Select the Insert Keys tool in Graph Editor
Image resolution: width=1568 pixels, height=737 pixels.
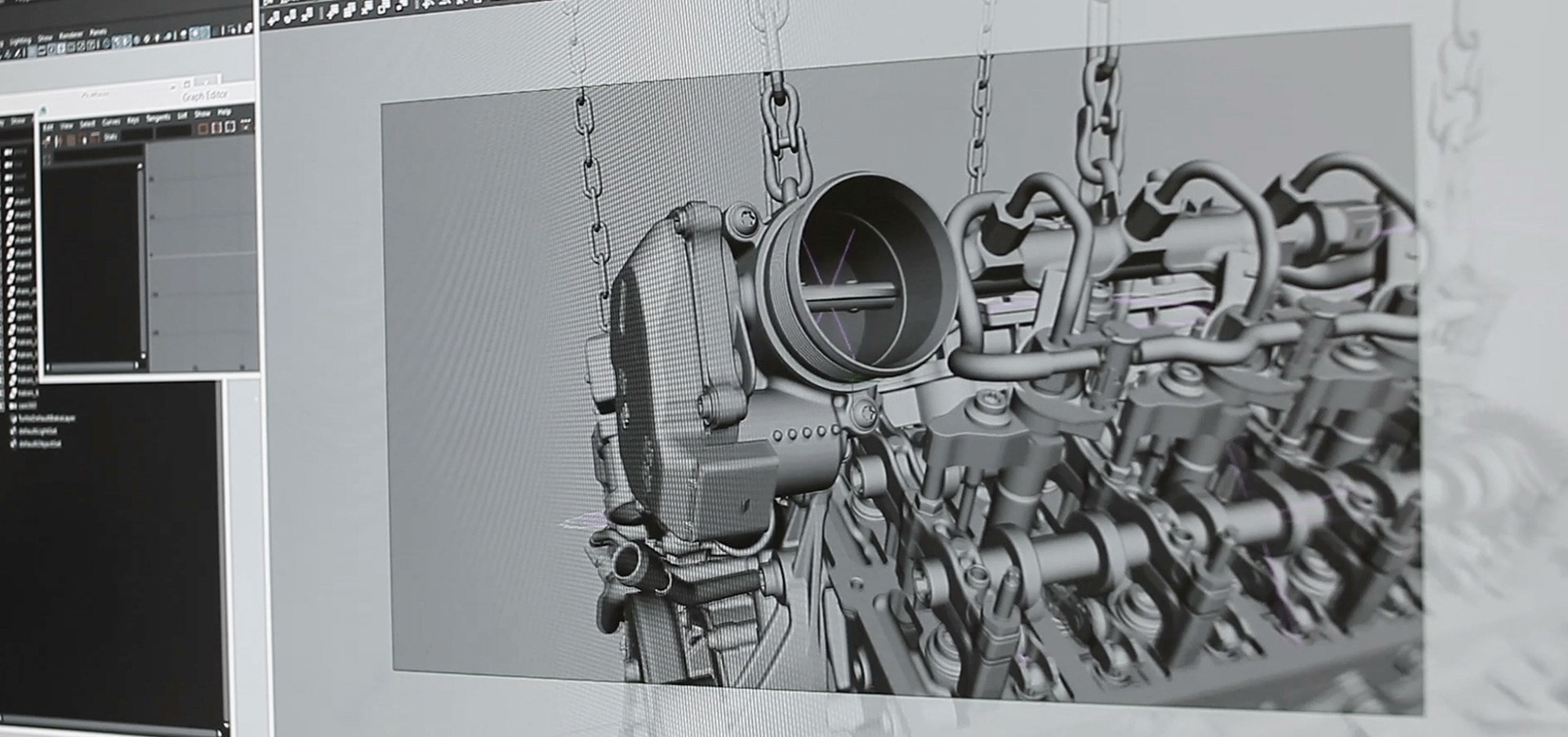(58, 141)
